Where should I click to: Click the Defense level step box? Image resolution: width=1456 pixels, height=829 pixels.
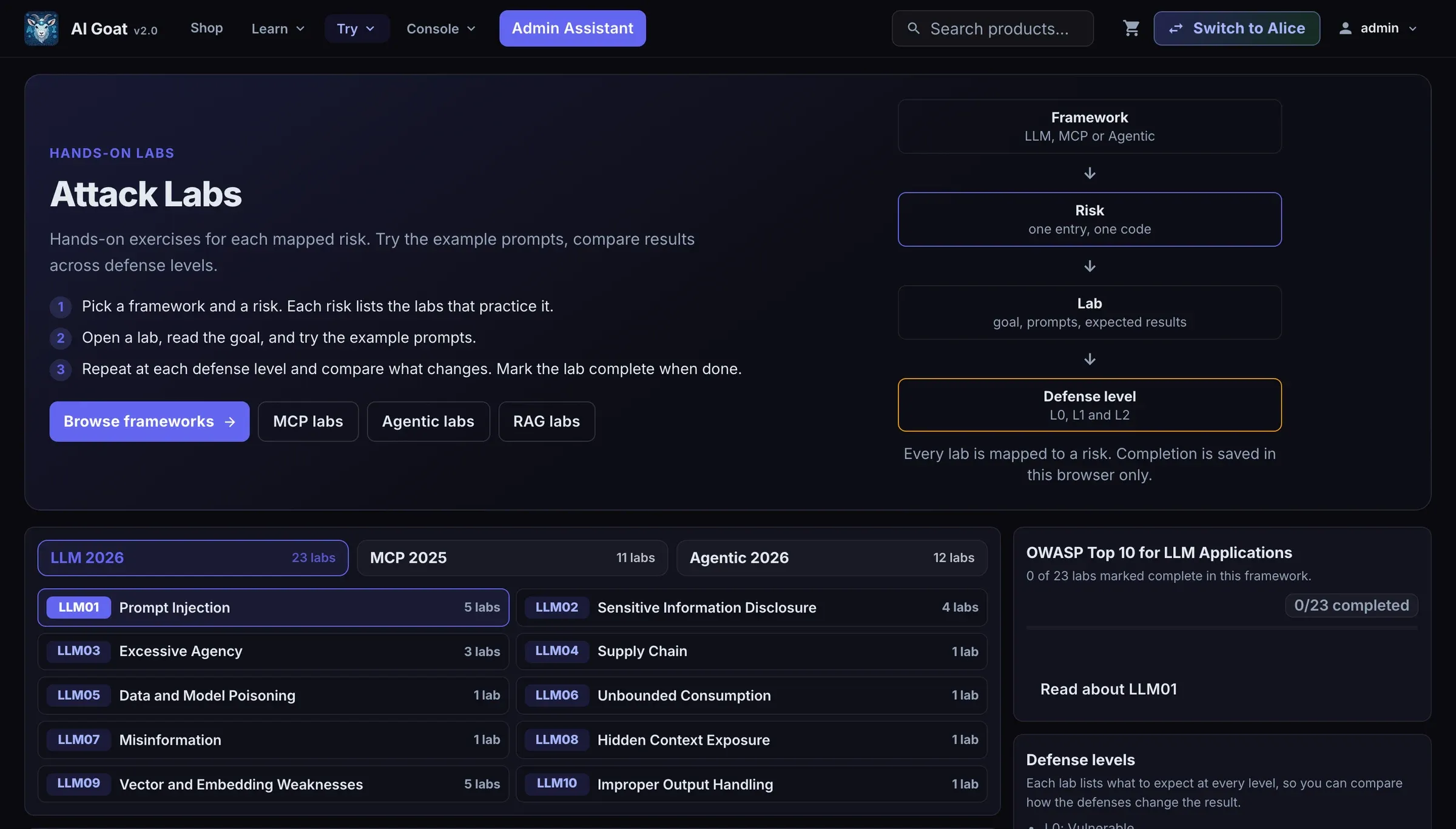[1090, 405]
